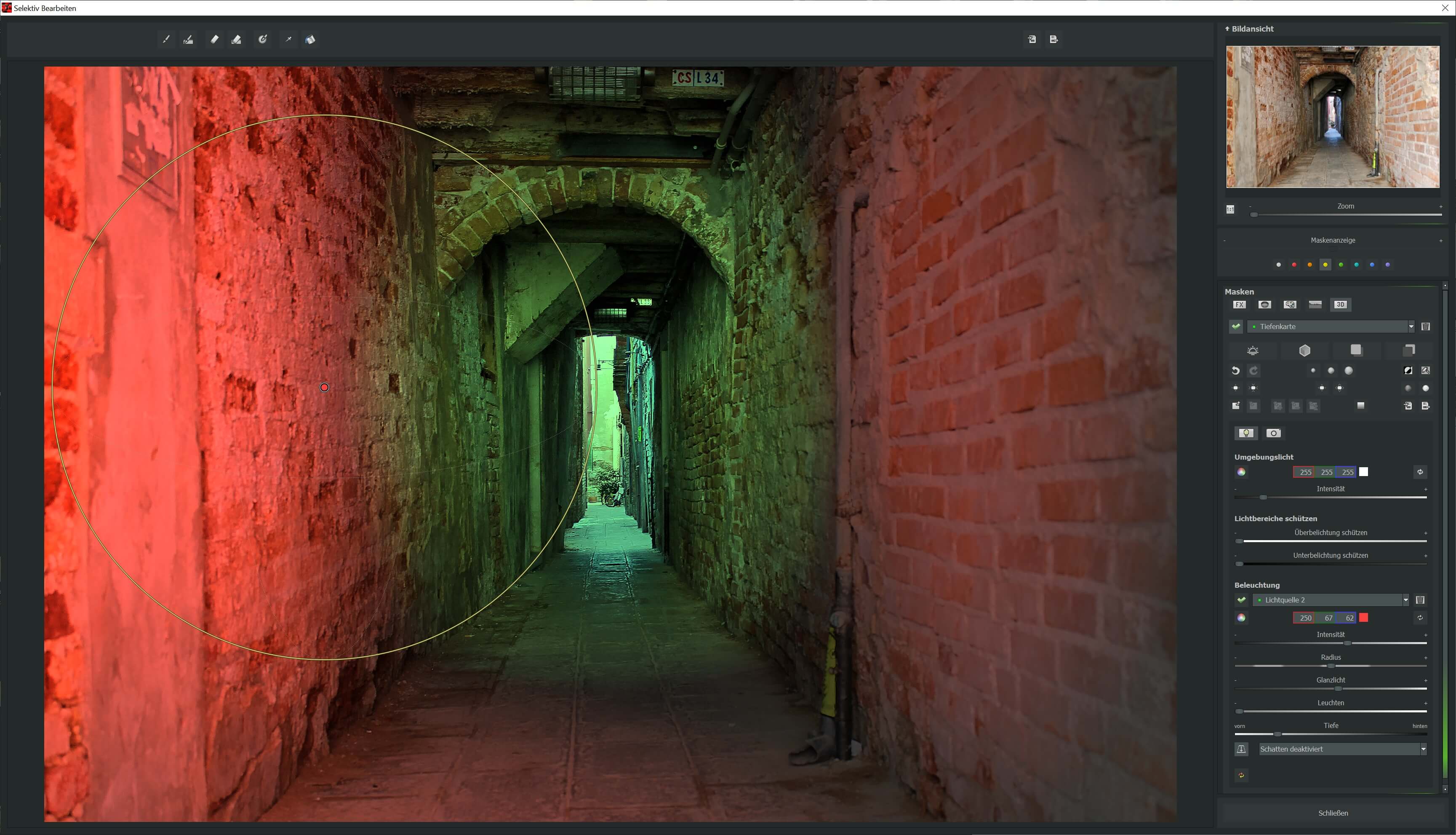
Task: Click the undo arrow in Masken panel
Action: point(1235,370)
